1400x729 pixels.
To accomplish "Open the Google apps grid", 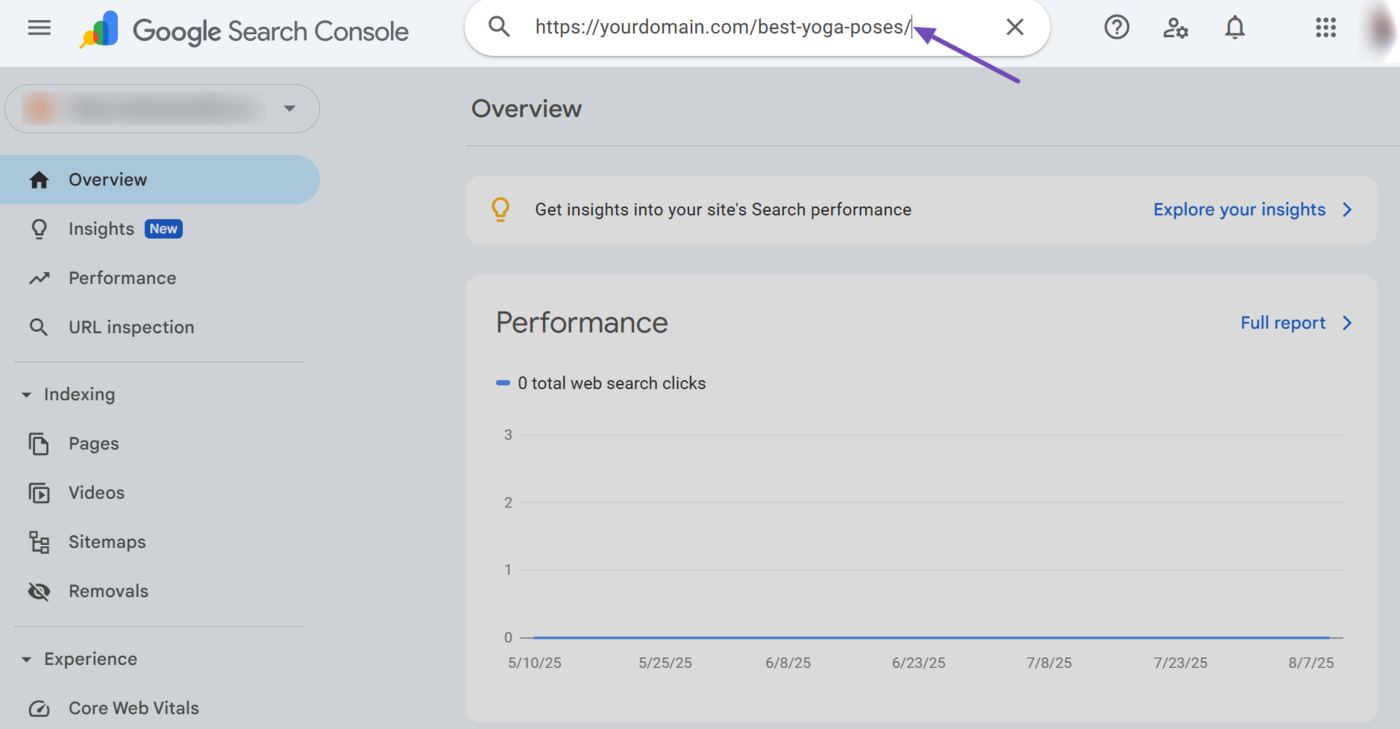I will coord(1325,28).
